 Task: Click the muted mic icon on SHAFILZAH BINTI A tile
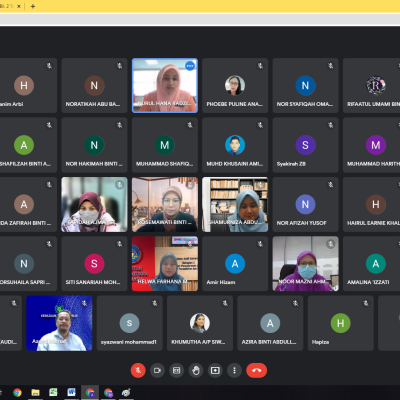[49, 125]
